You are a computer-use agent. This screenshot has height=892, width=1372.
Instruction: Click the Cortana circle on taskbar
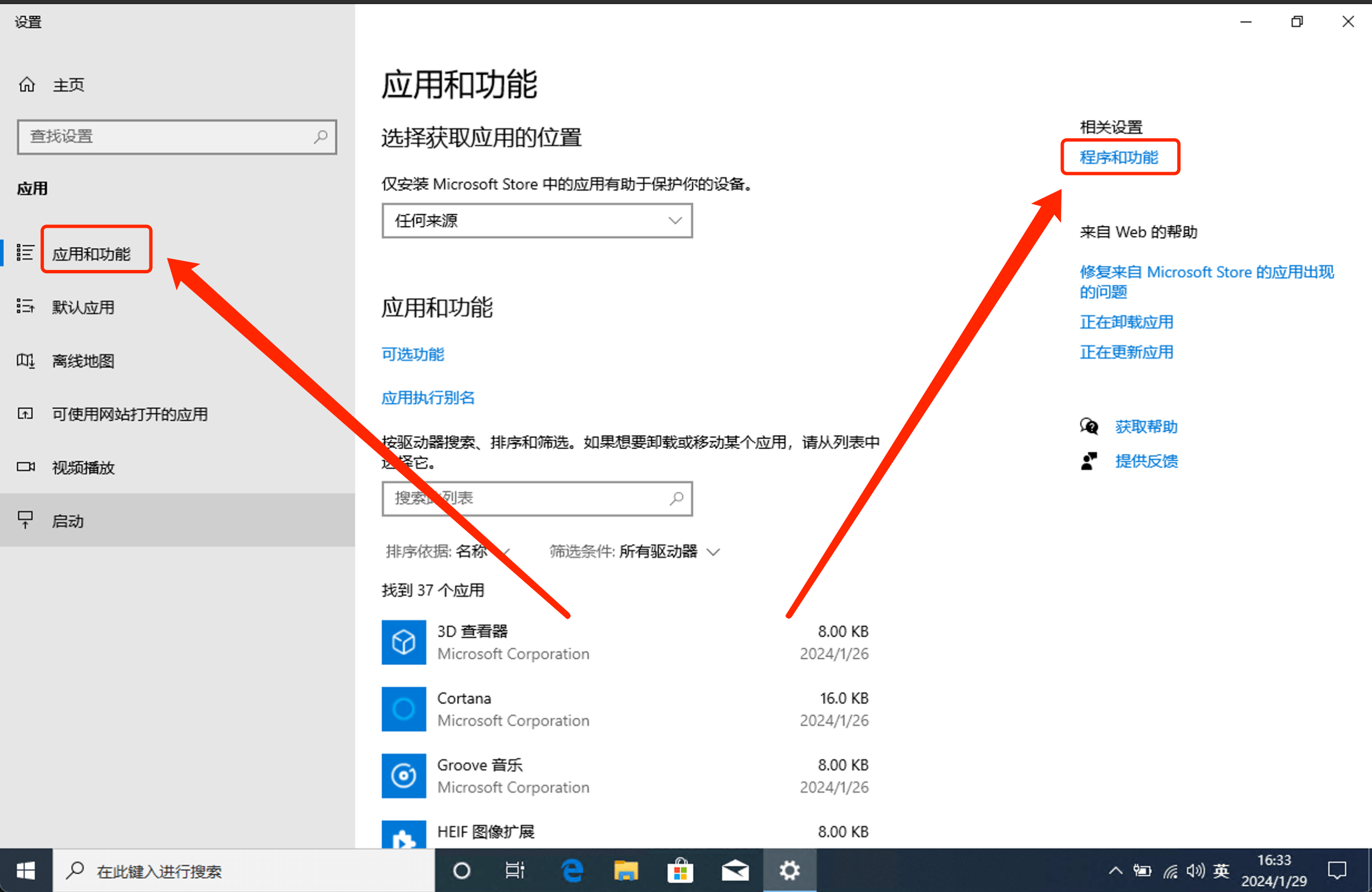tap(461, 871)
